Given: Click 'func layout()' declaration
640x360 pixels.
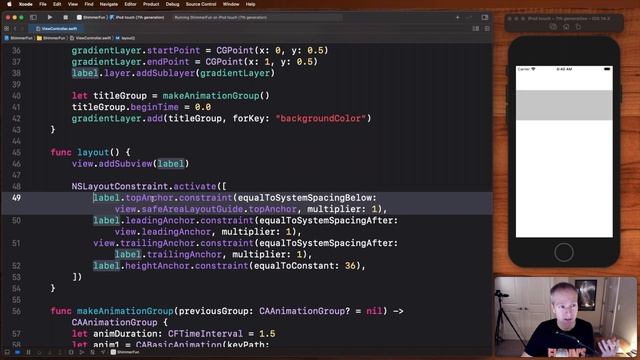Looking at the screenshot, I should click(x=90, y=153).
